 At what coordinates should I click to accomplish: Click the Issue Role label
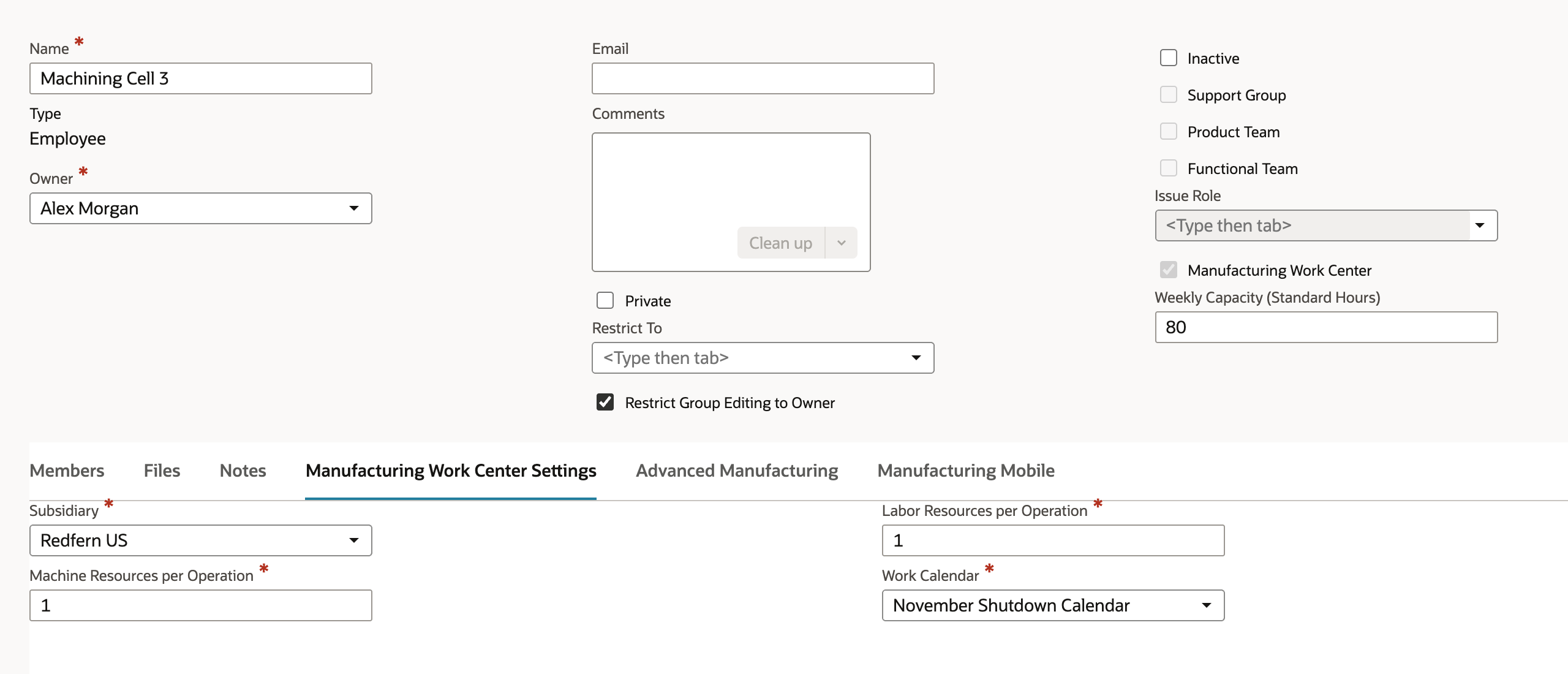coord(1188,195)
